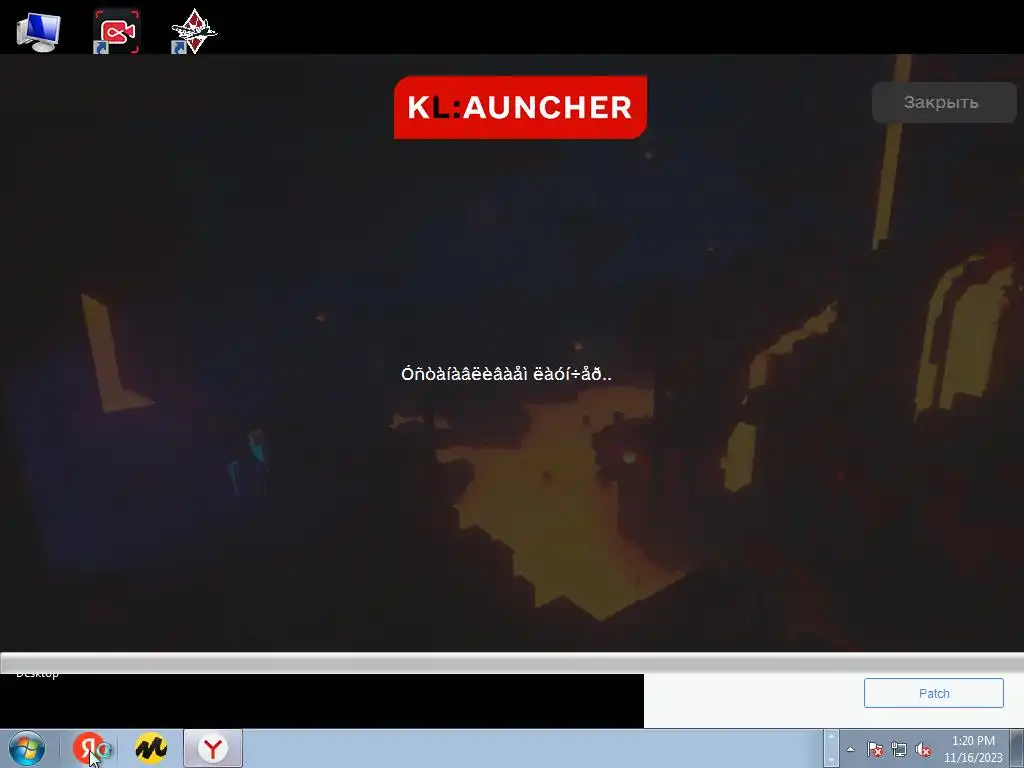Open the Computer desktop icon

point(39,31)
